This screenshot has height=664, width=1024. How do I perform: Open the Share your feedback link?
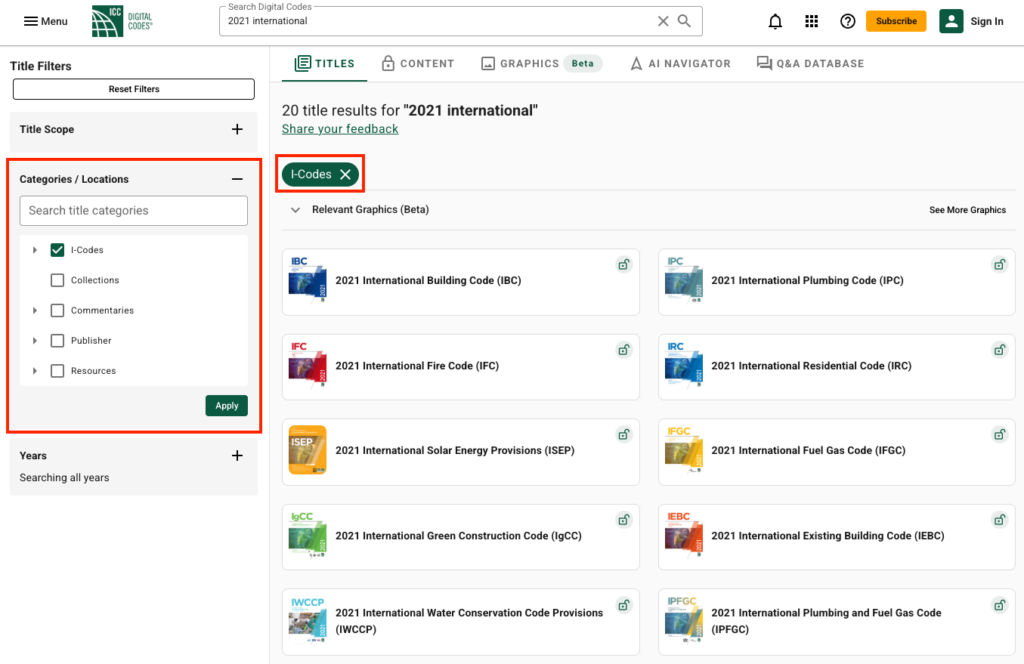pyautogui.click(x=340, y=129)
